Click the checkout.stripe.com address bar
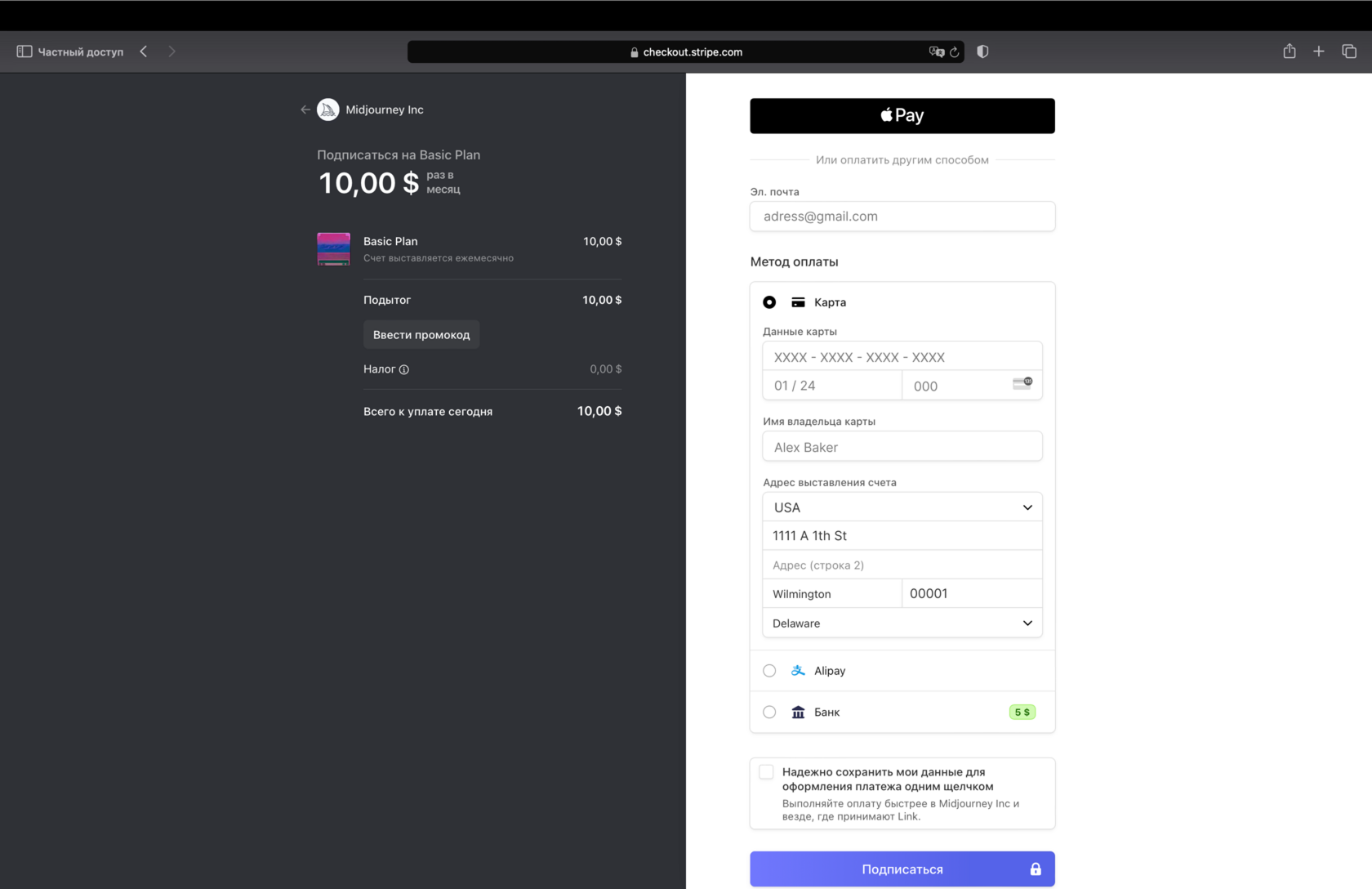1372x889 pixels. (686, 52)
